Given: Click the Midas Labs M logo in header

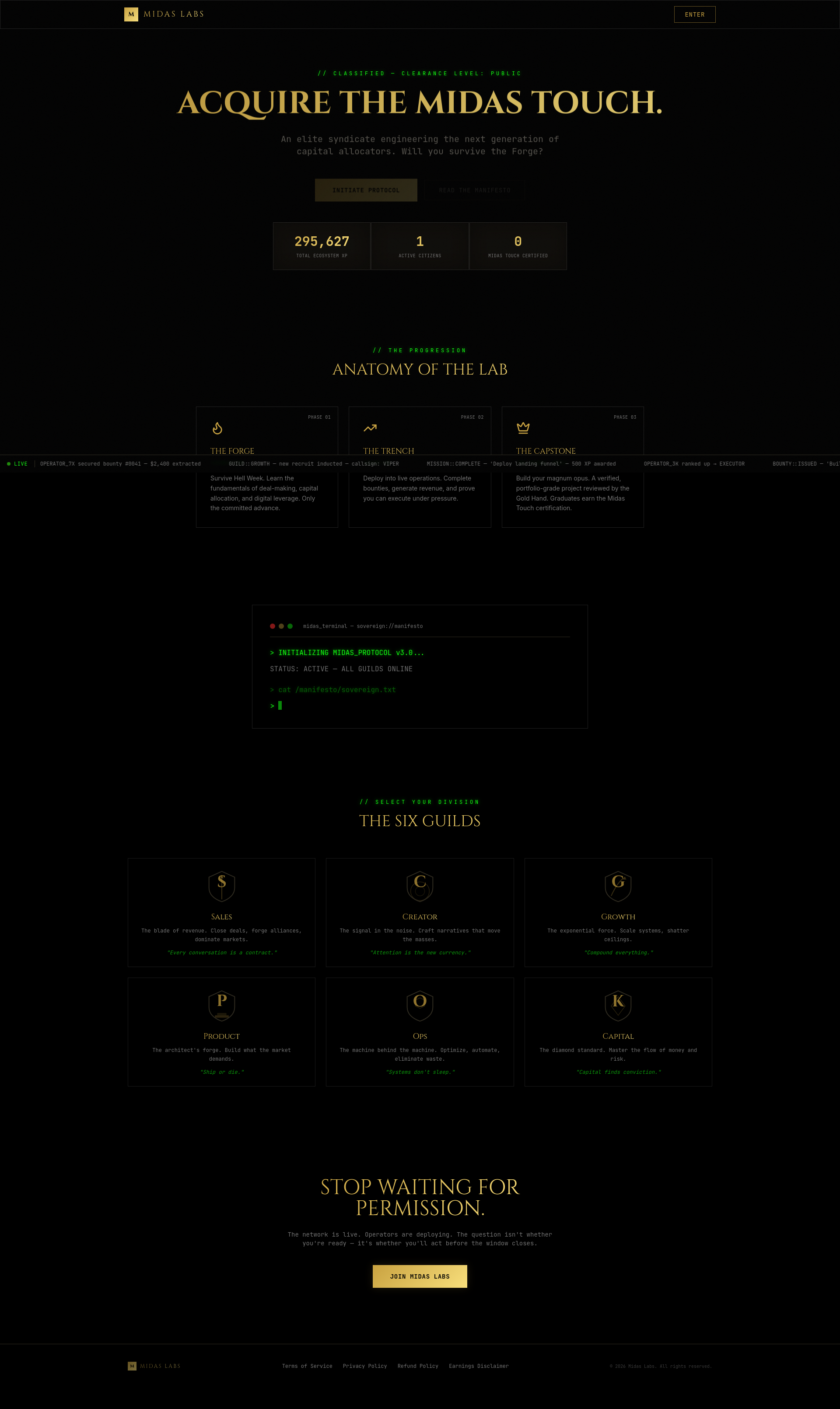Looking at the screenshot, I should click(x=131, y=14).
